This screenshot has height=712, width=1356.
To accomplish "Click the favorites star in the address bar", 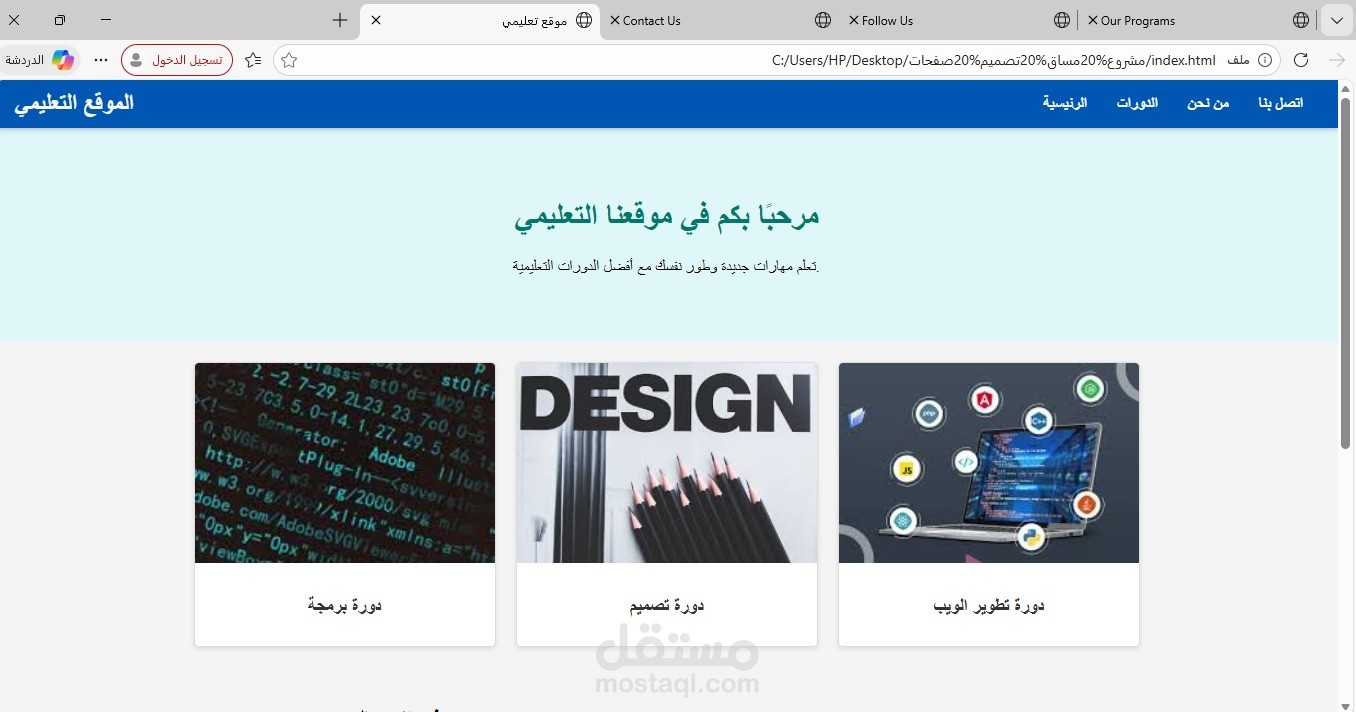I will click(x=287, y=60).
